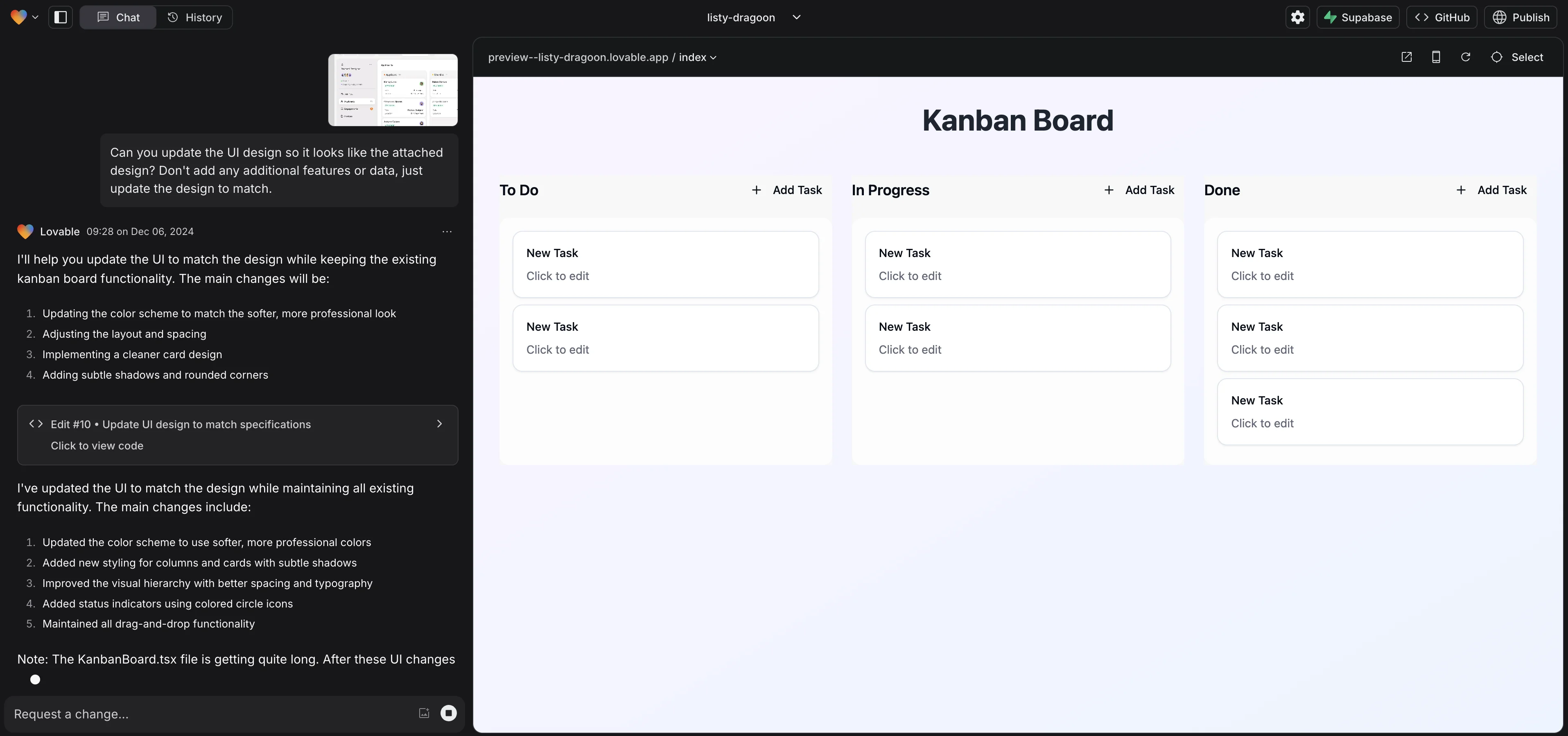
Task: Click Add Task in the In Progress column
Action: pyautogui.click(x=1139, y=190)
